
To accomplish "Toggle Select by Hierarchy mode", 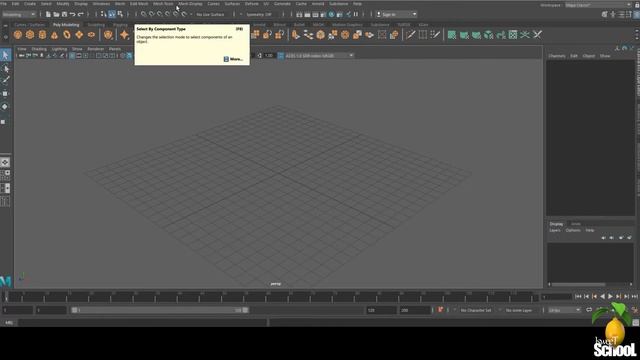I will [104, 14].
